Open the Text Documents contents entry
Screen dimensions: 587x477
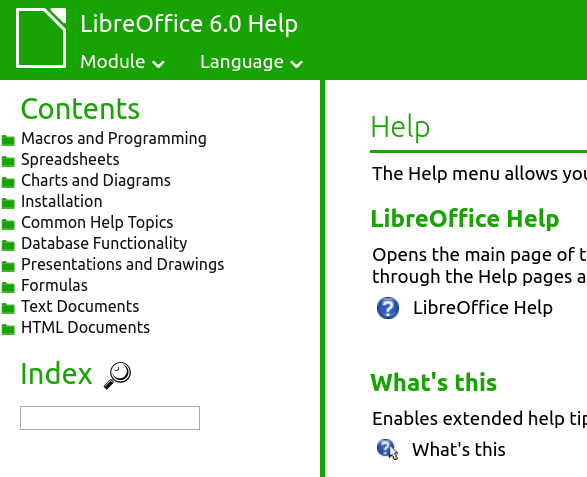click(x=80, y=306)
